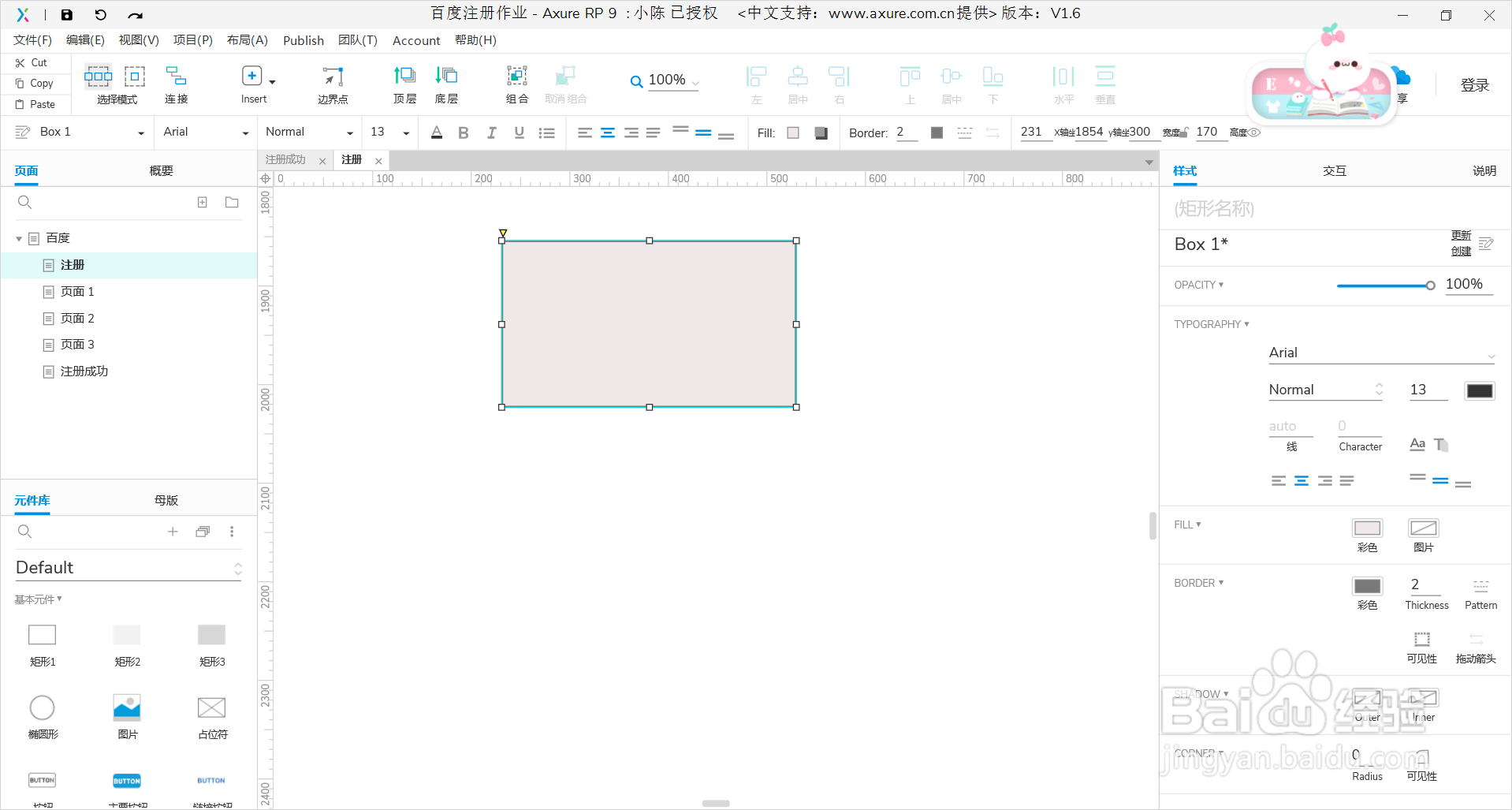Open the Arial font dropdown in Style panel

click(1381, 353)
